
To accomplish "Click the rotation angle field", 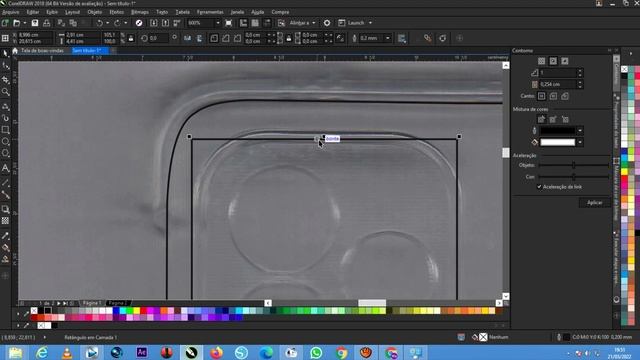I will 158,38.
